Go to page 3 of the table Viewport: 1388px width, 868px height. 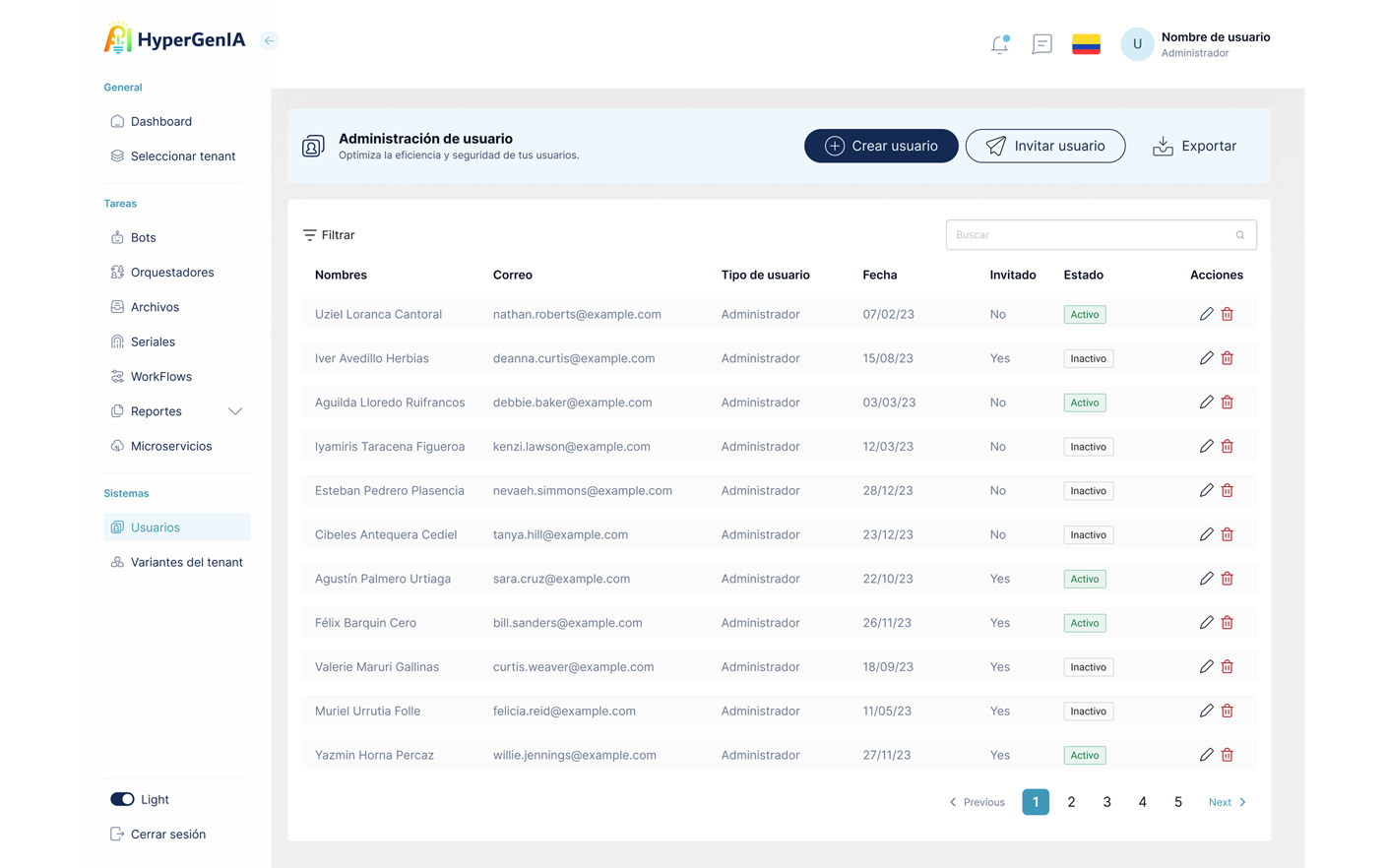(1106, 802)
